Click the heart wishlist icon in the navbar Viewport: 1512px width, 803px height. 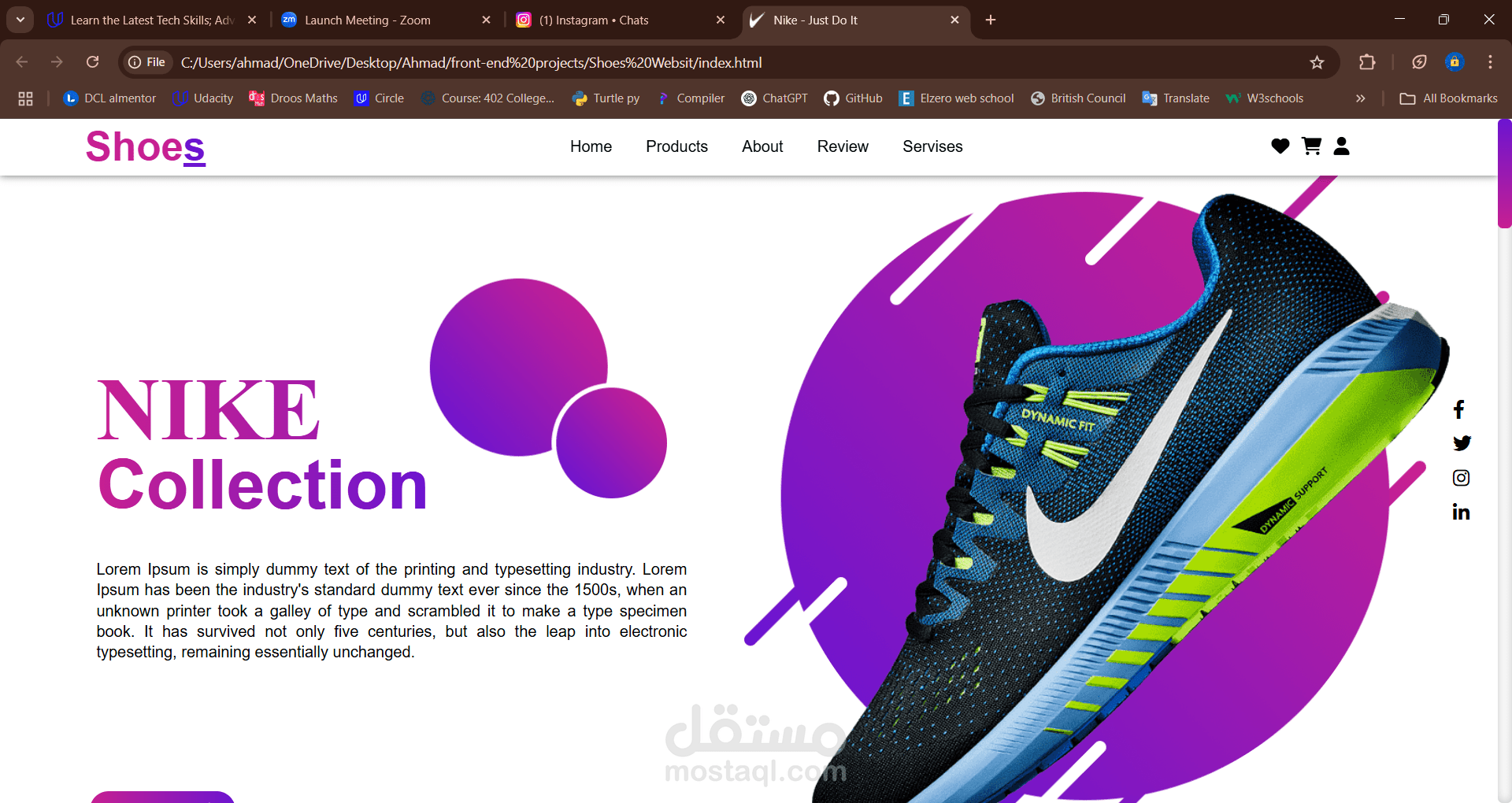click(1280, 146)
